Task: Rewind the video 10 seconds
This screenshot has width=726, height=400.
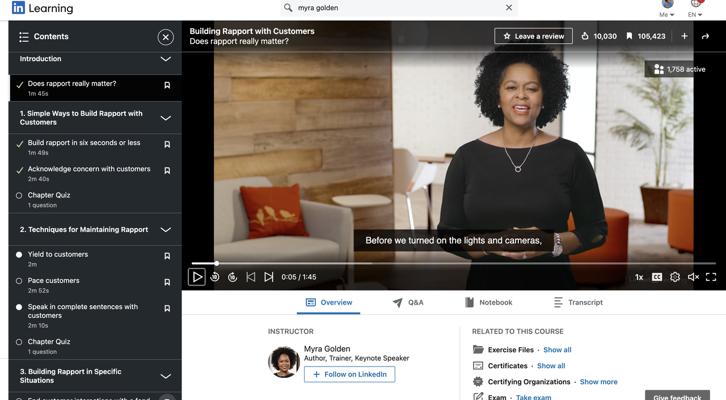Action: [215, 277]
